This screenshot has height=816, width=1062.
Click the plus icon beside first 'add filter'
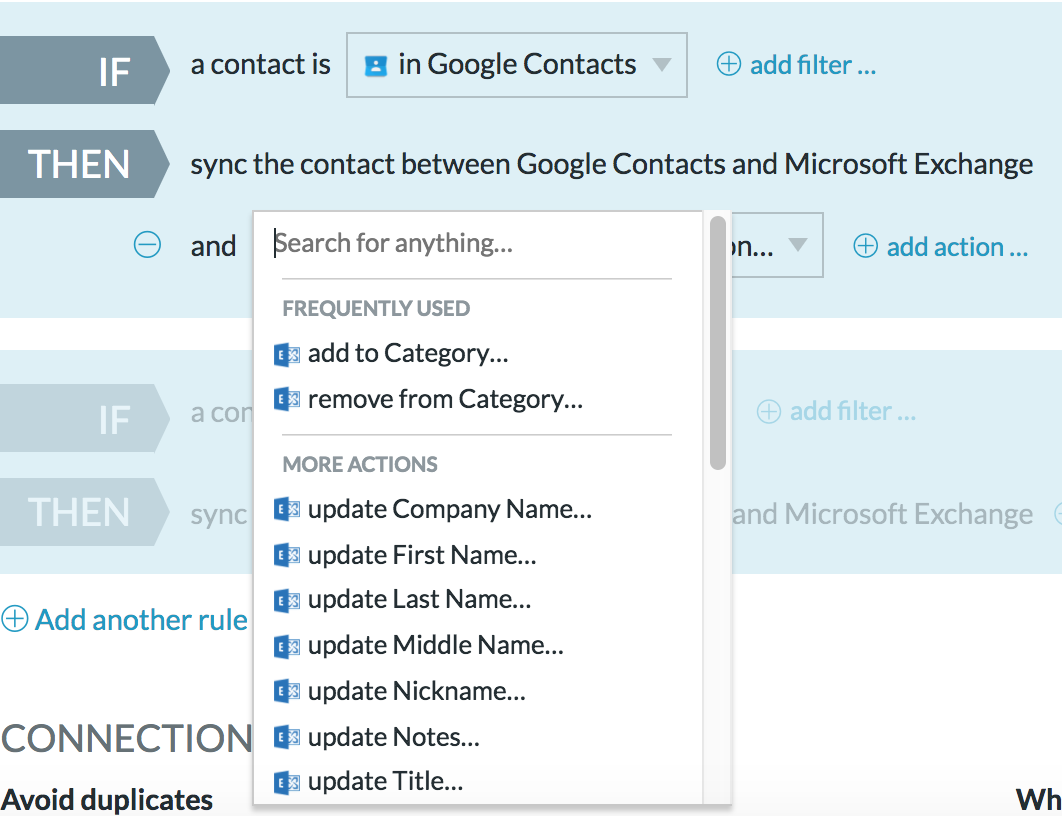pyautogui.click(x=729, y=64)
